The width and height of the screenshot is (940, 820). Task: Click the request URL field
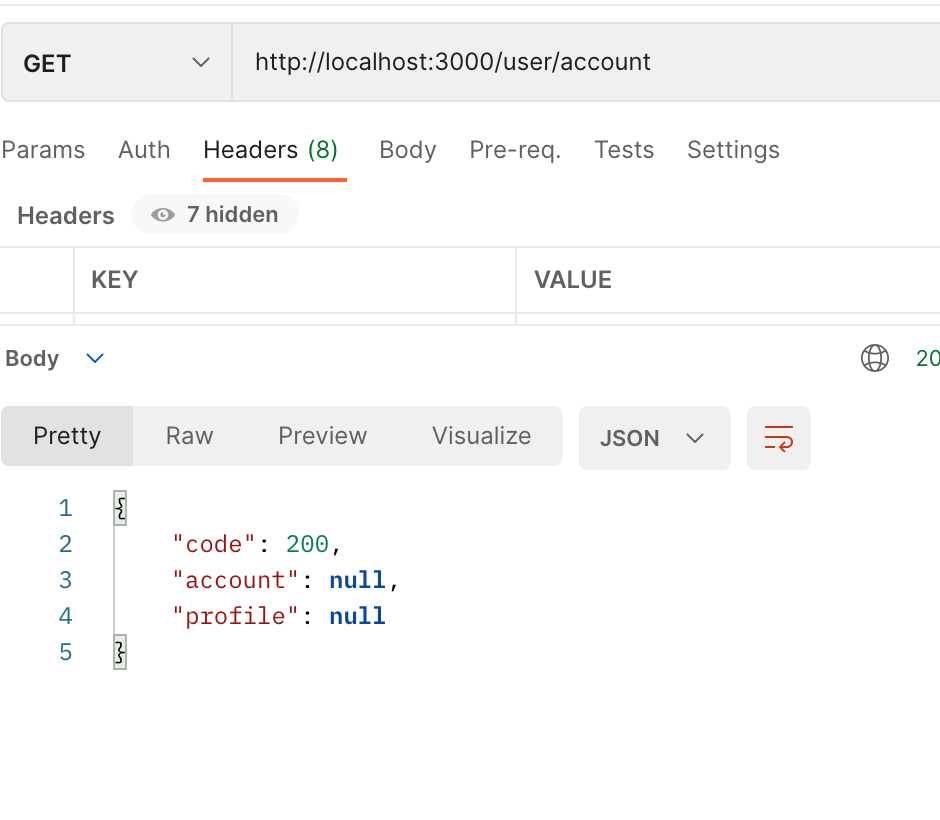(x=586, y=62)
